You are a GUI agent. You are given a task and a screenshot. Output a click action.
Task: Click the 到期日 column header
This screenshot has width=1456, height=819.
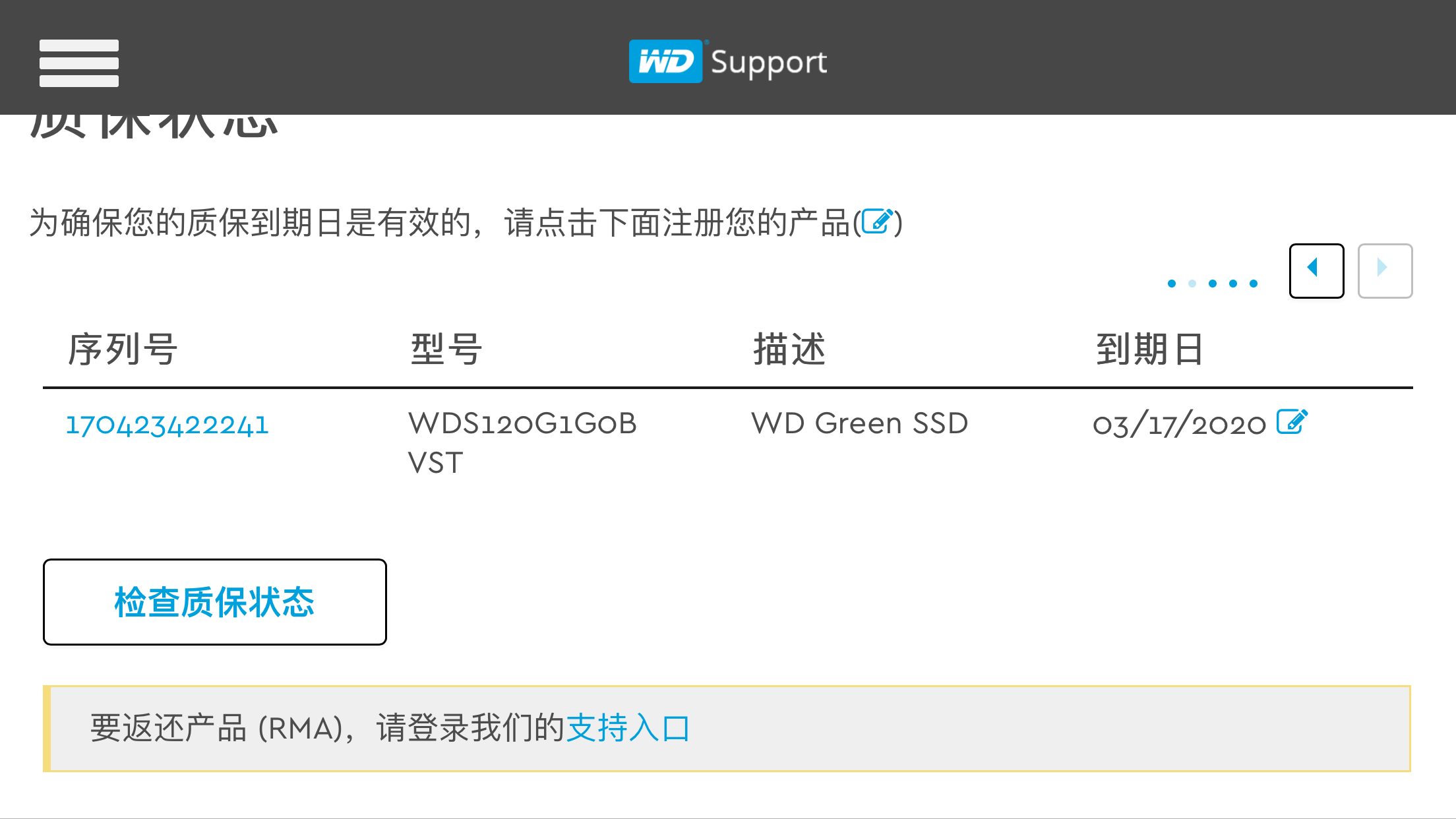(1149, 349)
